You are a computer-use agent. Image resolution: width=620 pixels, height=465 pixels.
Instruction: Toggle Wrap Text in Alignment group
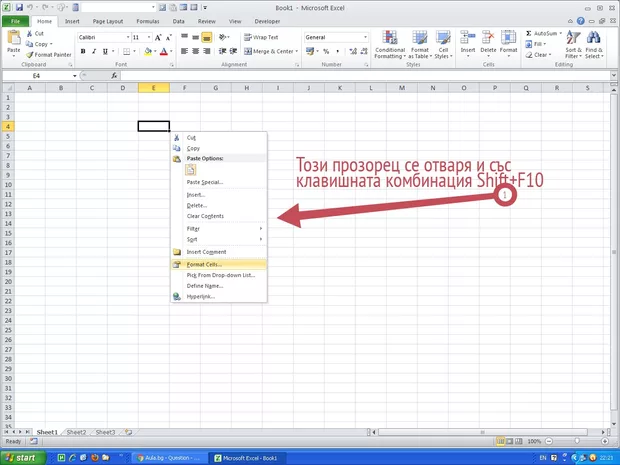(261, 37)
